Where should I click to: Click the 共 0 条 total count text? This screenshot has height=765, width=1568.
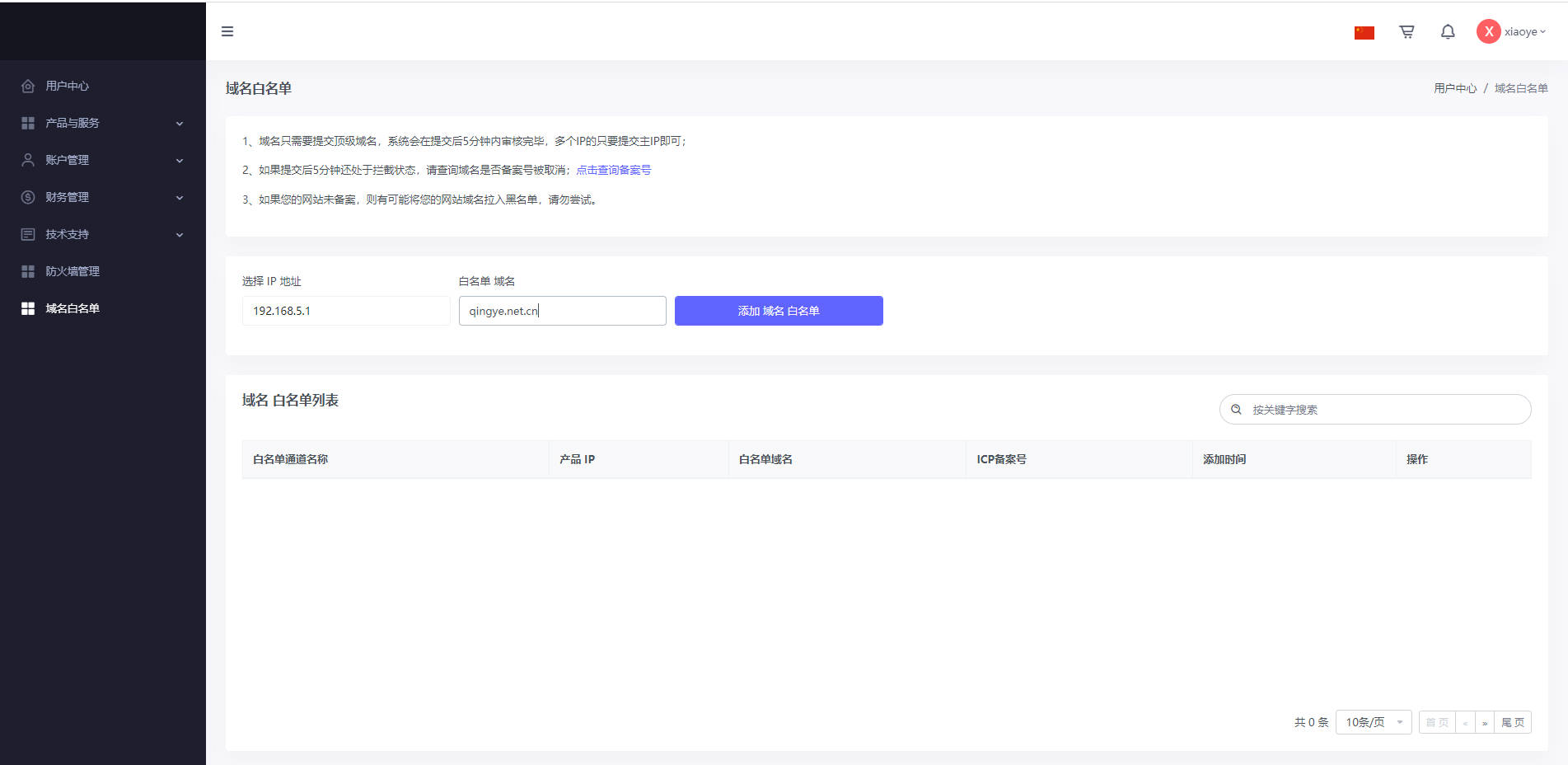tap(1311, 722)
